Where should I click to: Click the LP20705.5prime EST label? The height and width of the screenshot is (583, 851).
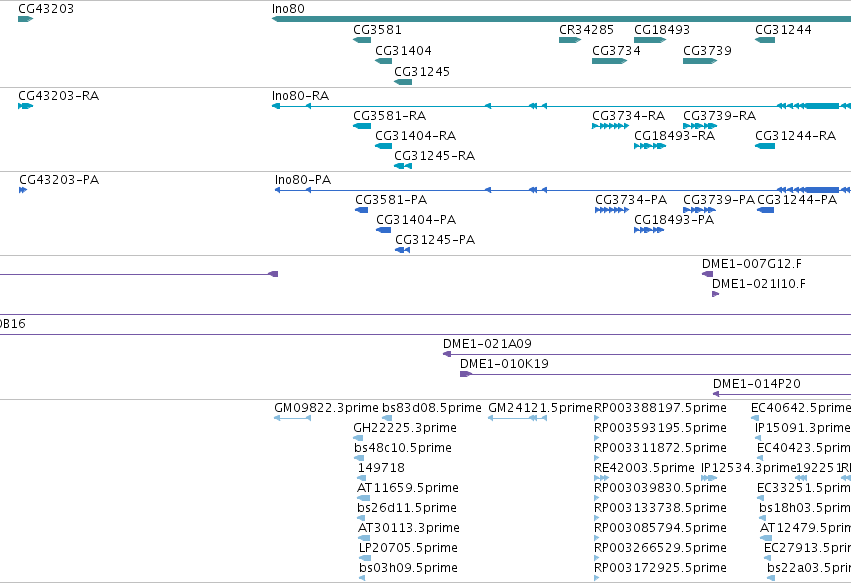408,548
